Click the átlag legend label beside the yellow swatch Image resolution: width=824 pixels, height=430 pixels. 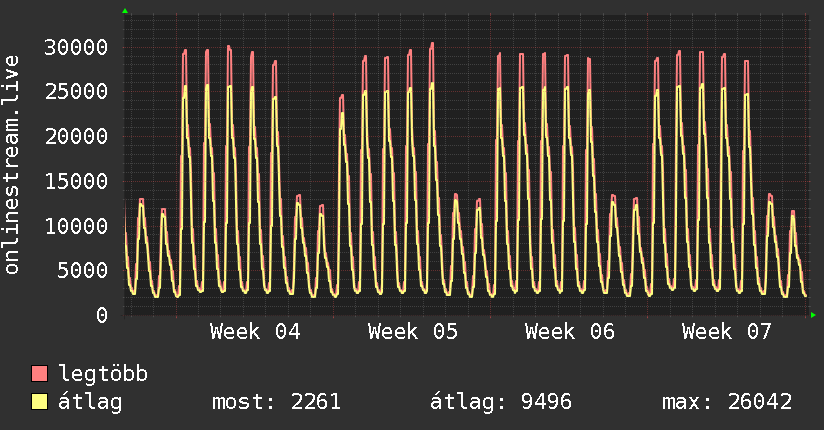90,402
